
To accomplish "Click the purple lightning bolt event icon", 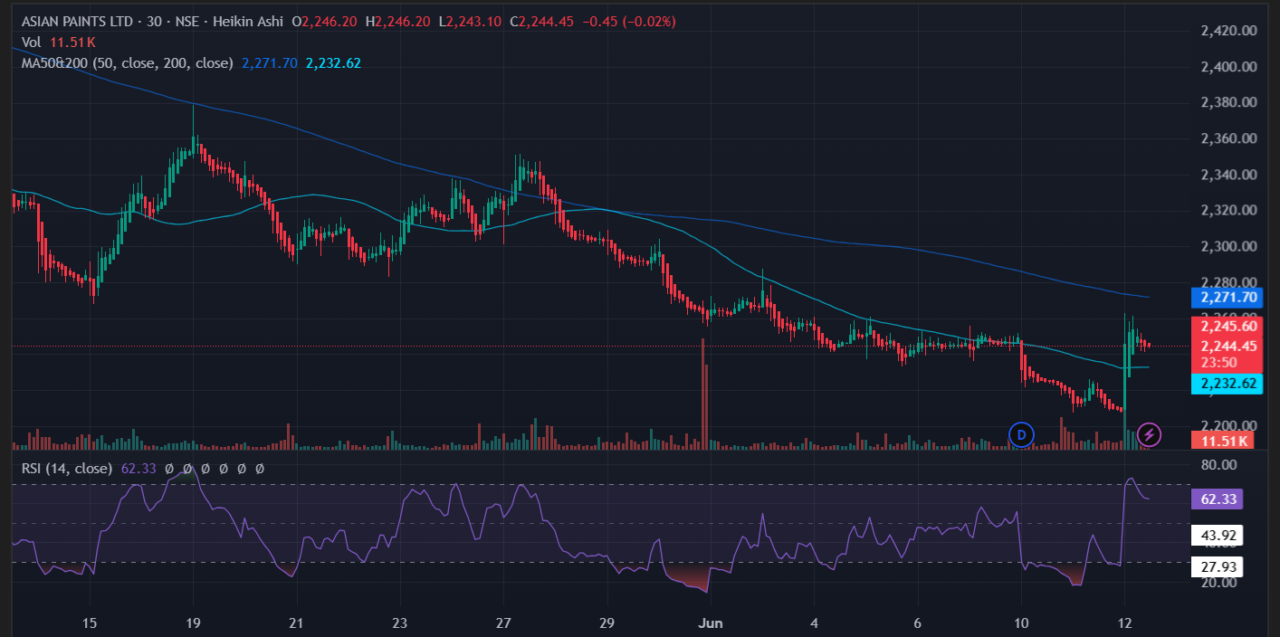I will (1149, 434).
